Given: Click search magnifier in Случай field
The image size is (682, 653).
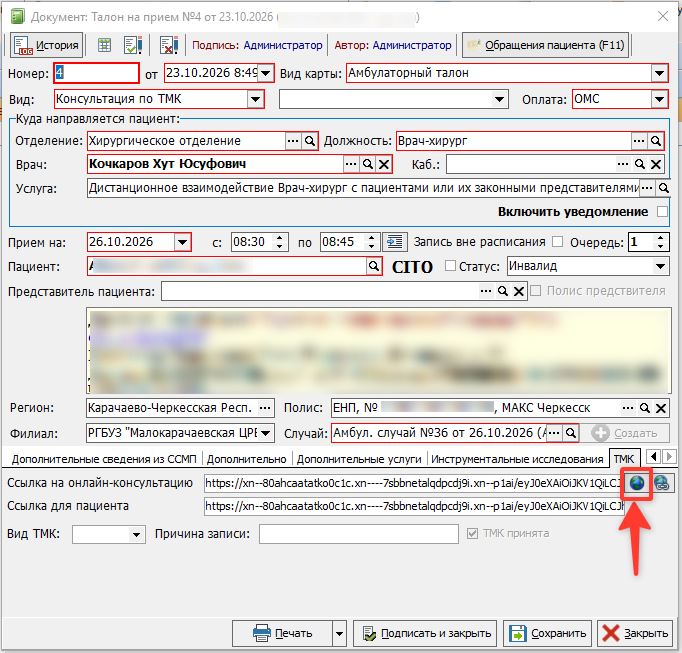Looking at the screenshot, I should click(x=571, y=433).
